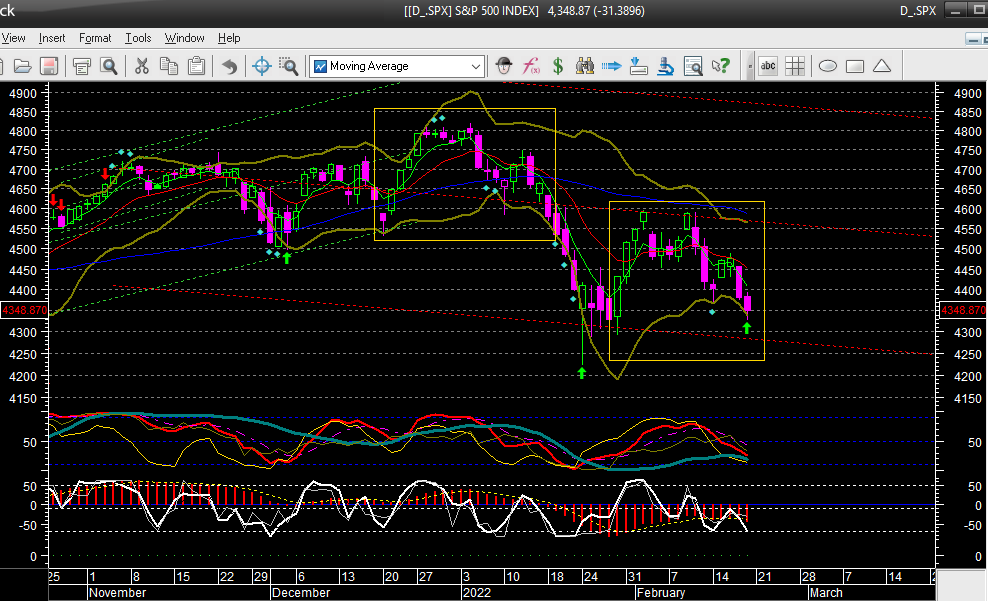Click the Cut scissors icon
Image resolution: width=988 pixels, height=601 pixels.
click(141, 66)
